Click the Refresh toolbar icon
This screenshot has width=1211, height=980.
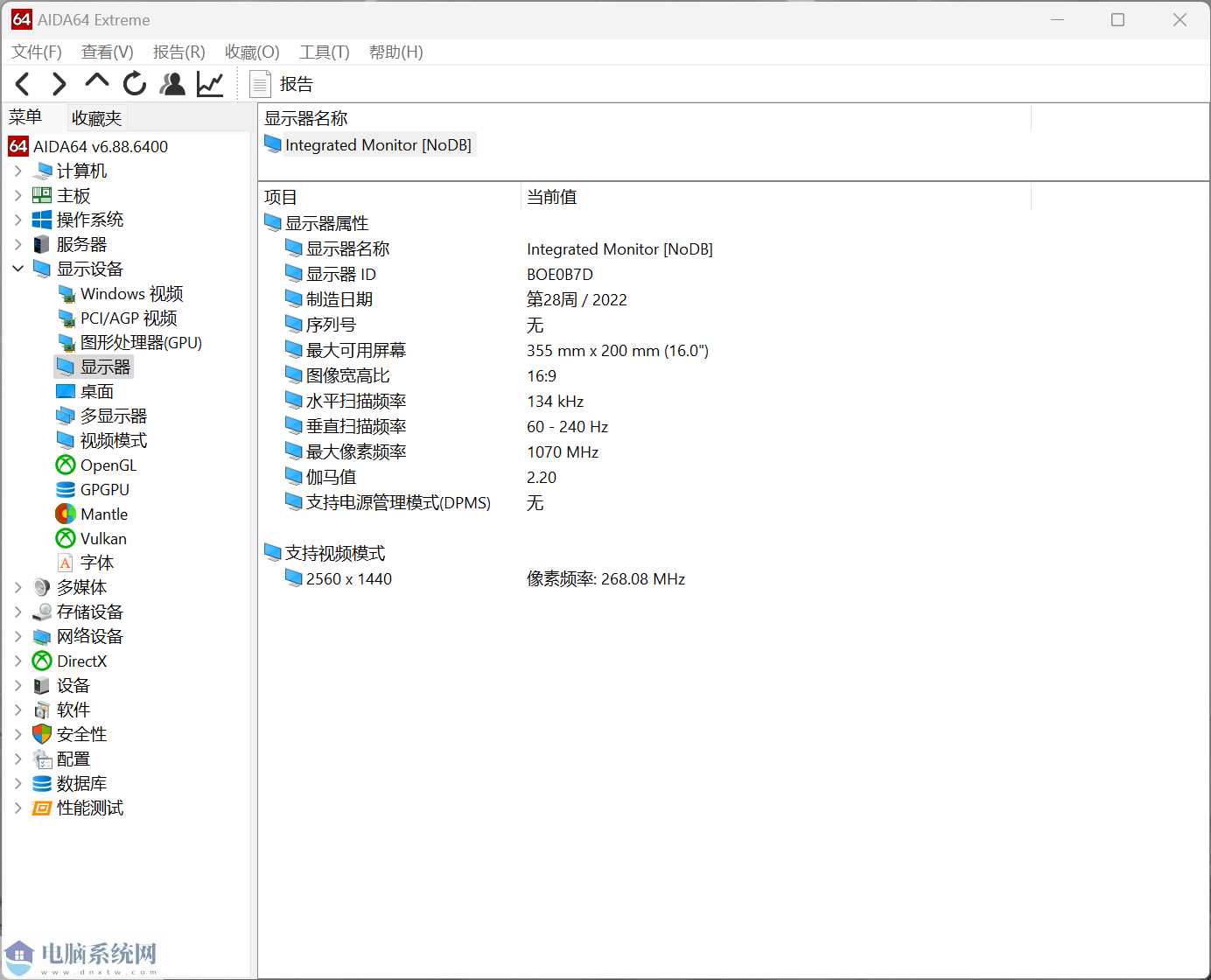[x=134, y=84]
